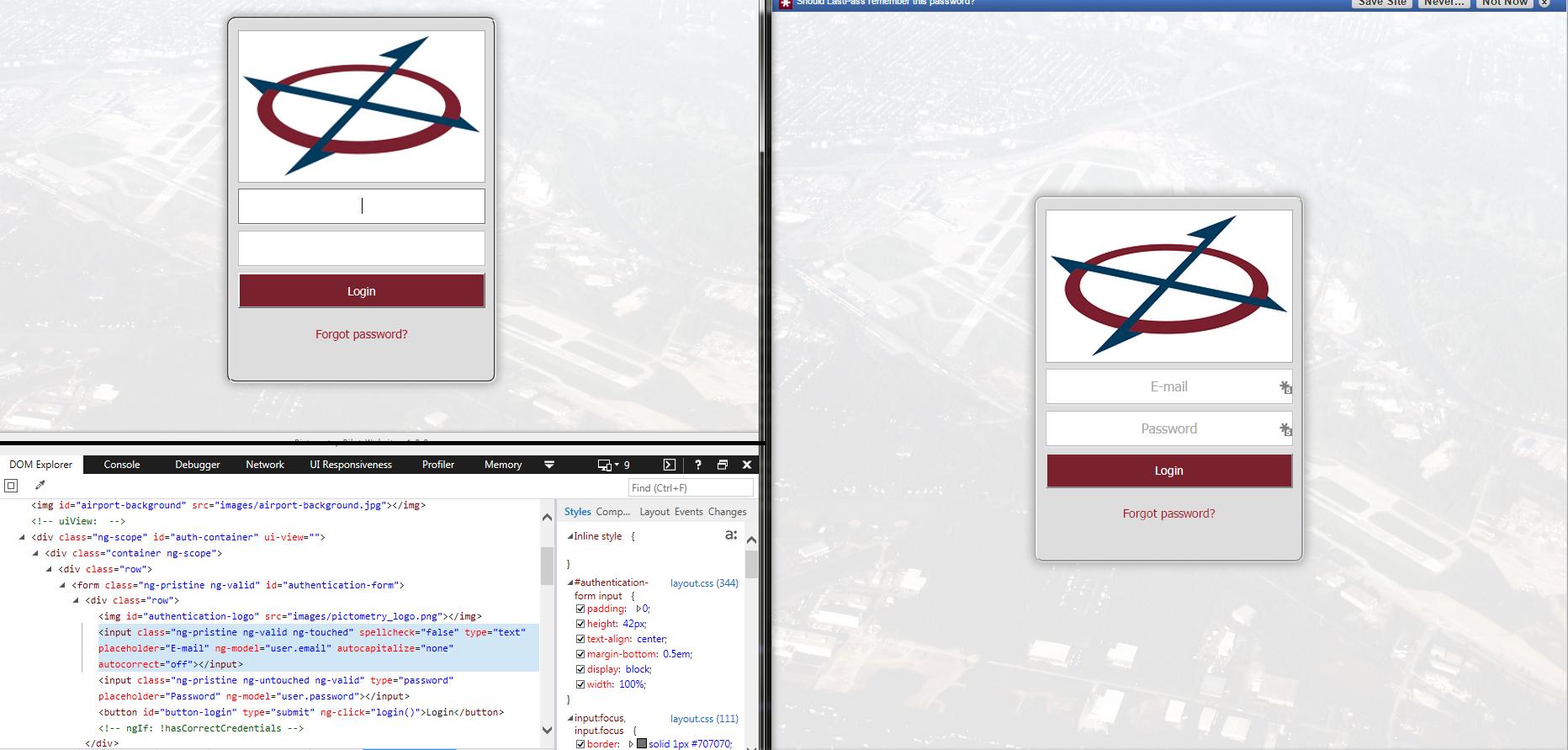Open the more tools funnel dropdown
The image size is (1568, 750).
(549, 465)
